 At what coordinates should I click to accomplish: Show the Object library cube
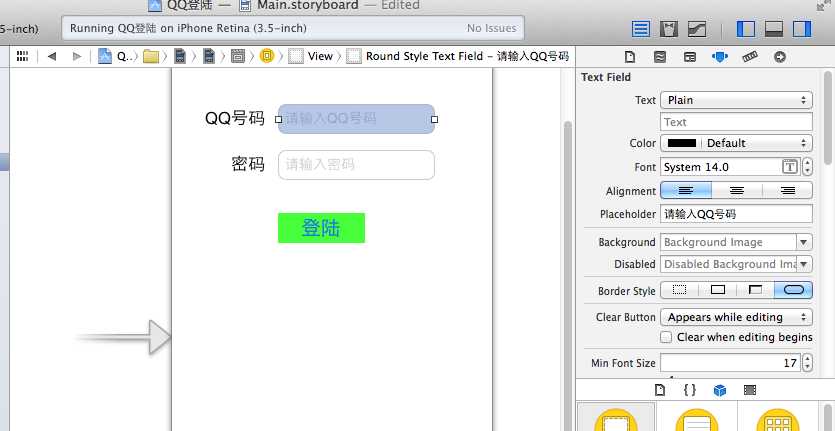click(x=720, y=391)
